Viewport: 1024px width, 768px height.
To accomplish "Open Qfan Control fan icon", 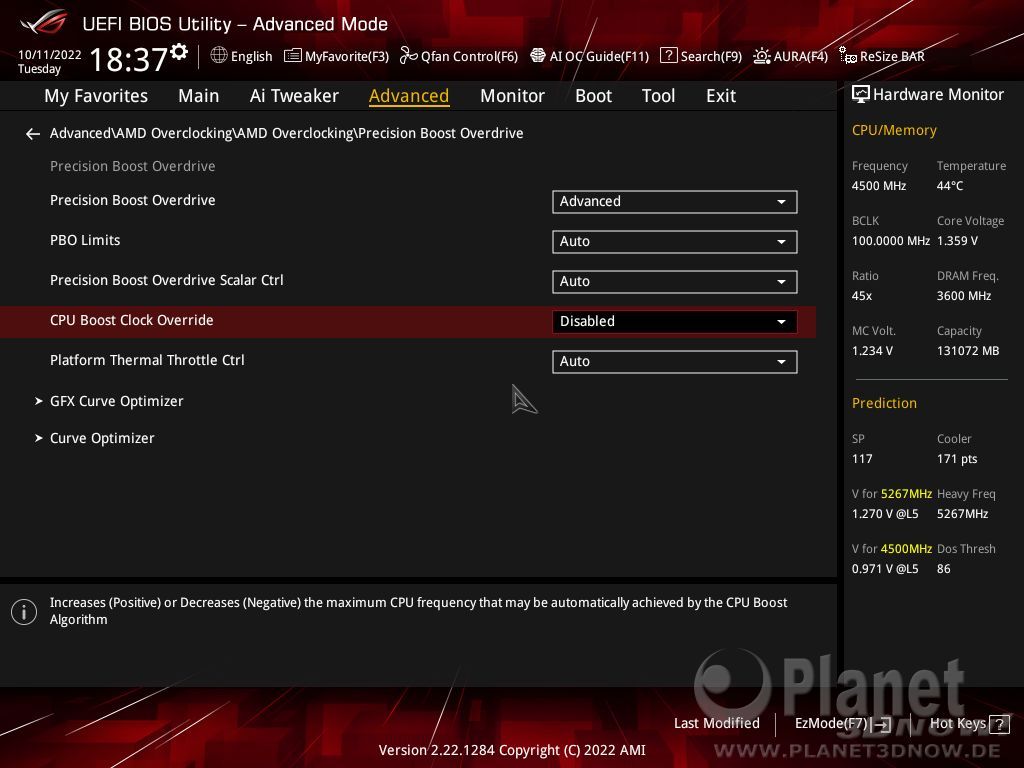I will pyautogui.click(x=408, y=56).
